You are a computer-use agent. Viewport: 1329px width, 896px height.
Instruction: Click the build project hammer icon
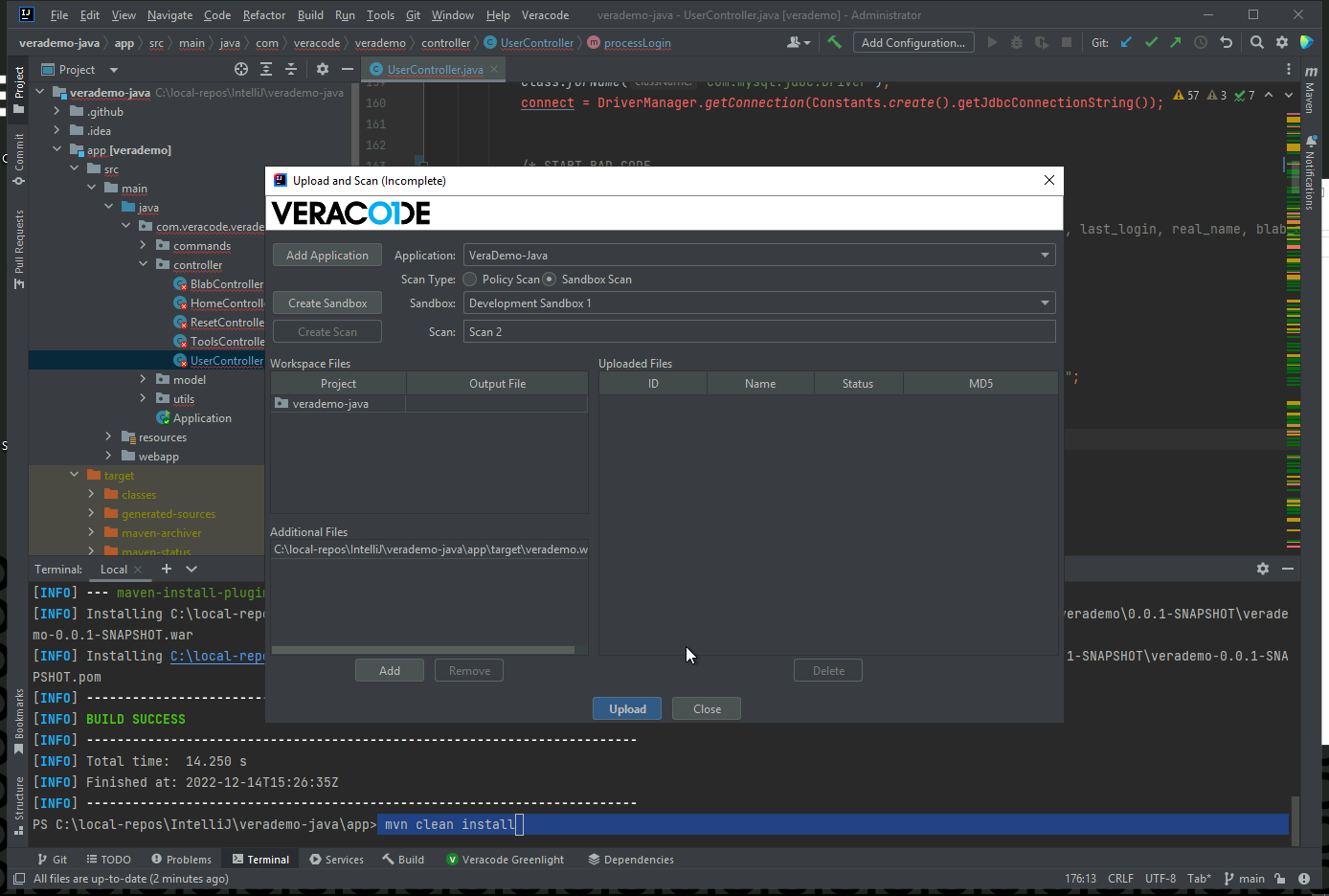834,42
